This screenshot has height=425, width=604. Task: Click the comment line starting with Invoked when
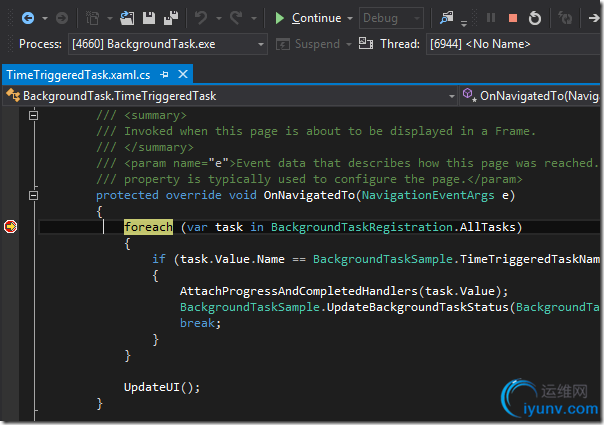pos(316,131)
